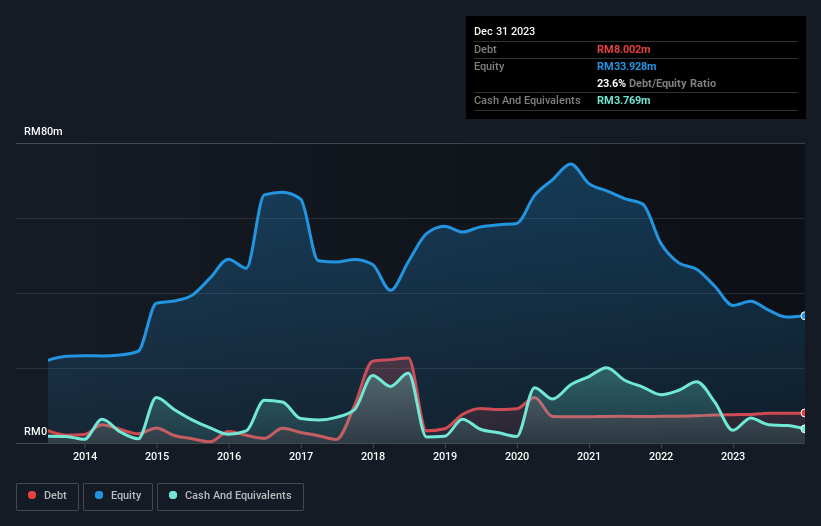The image size is (821, 526).
Task: Click the teal Cash And Equivalents legend dot
Action: 173,495
